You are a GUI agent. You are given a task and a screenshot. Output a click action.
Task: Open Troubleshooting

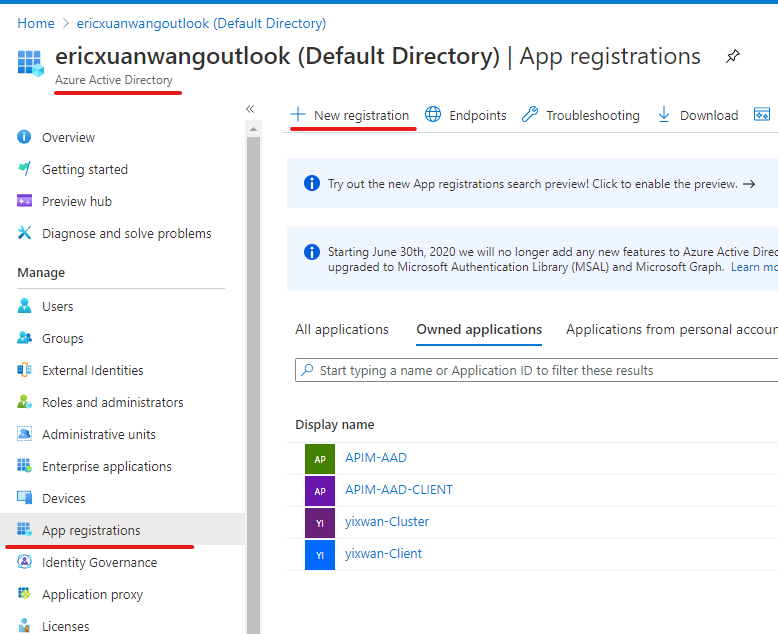(593, 116)
